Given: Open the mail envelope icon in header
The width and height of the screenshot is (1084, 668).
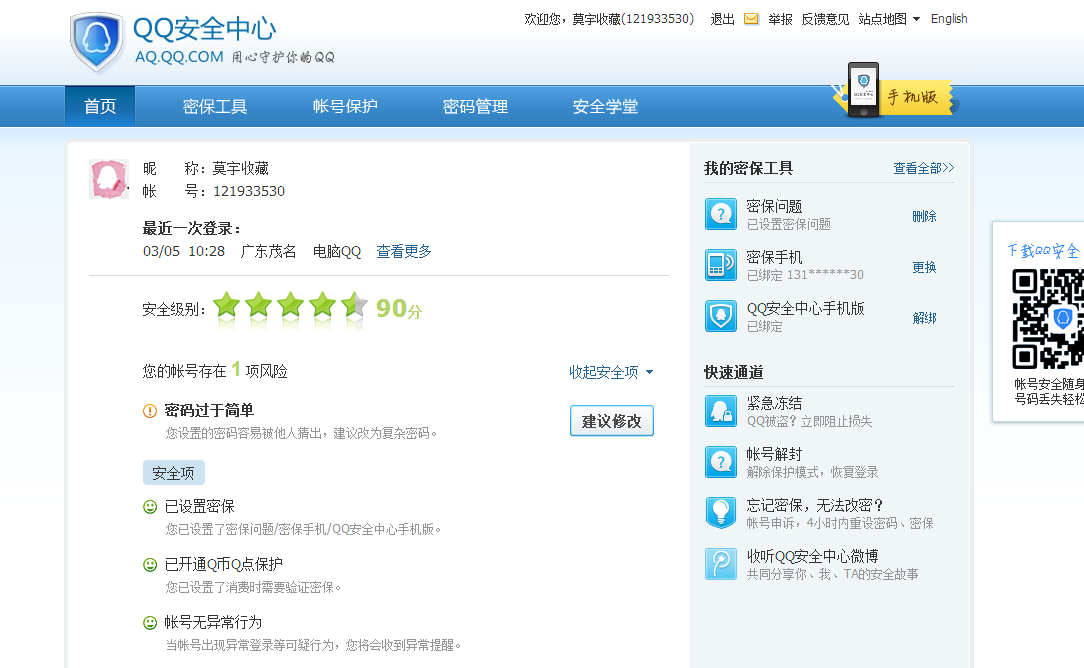Looking at the screenshot, I should (751, 19).
